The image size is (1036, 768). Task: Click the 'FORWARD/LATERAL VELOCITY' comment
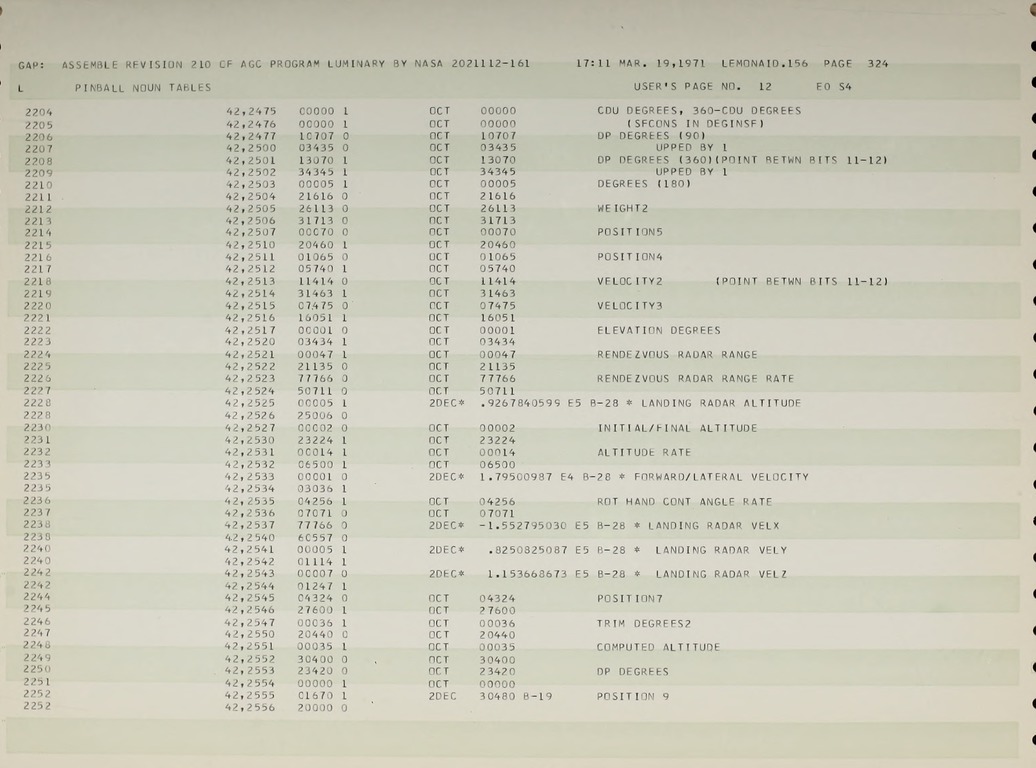[x=721, y=477]
